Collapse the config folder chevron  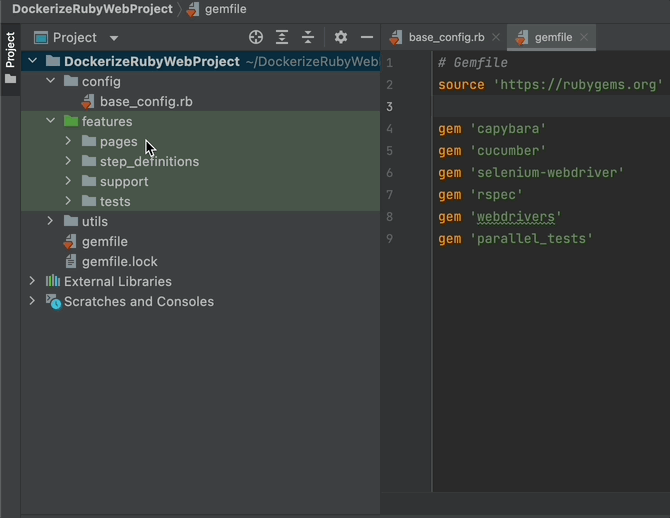(50, 80)
